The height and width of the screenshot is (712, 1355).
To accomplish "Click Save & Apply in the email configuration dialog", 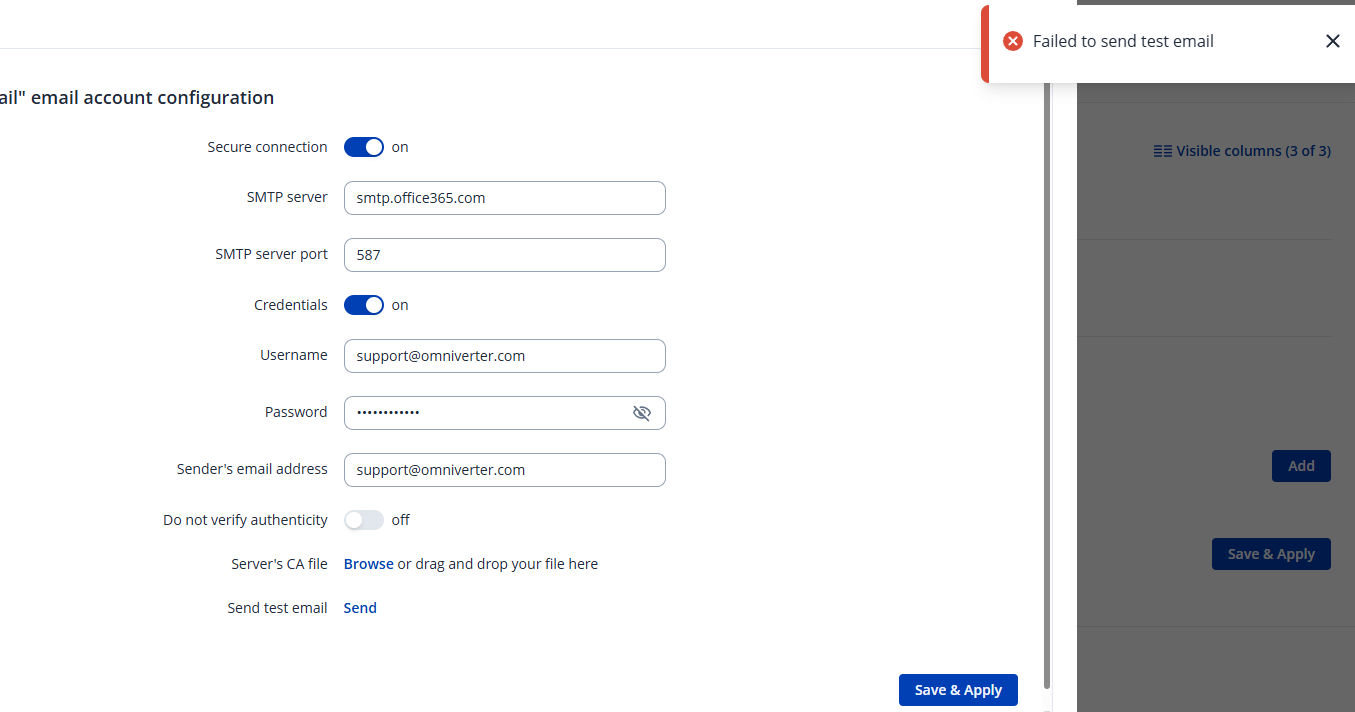I will (x=957, y=690).
